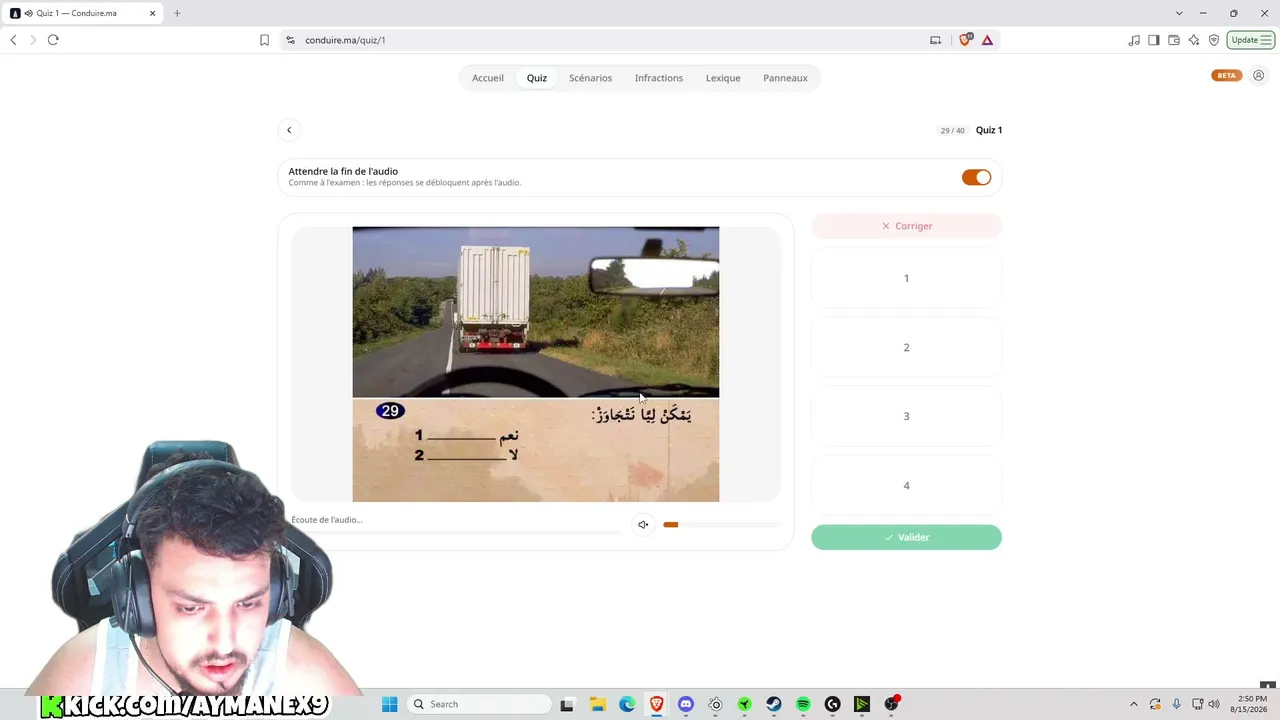Mute the quiz audio speaker icon
Viewport: 1280px width, 720px height.
click(643, 525)
